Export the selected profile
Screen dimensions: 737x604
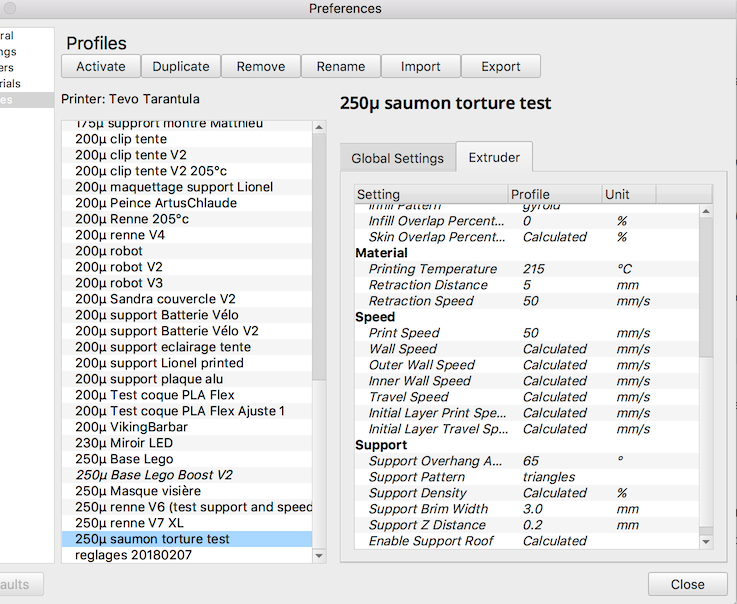click(x=501, y=66)
